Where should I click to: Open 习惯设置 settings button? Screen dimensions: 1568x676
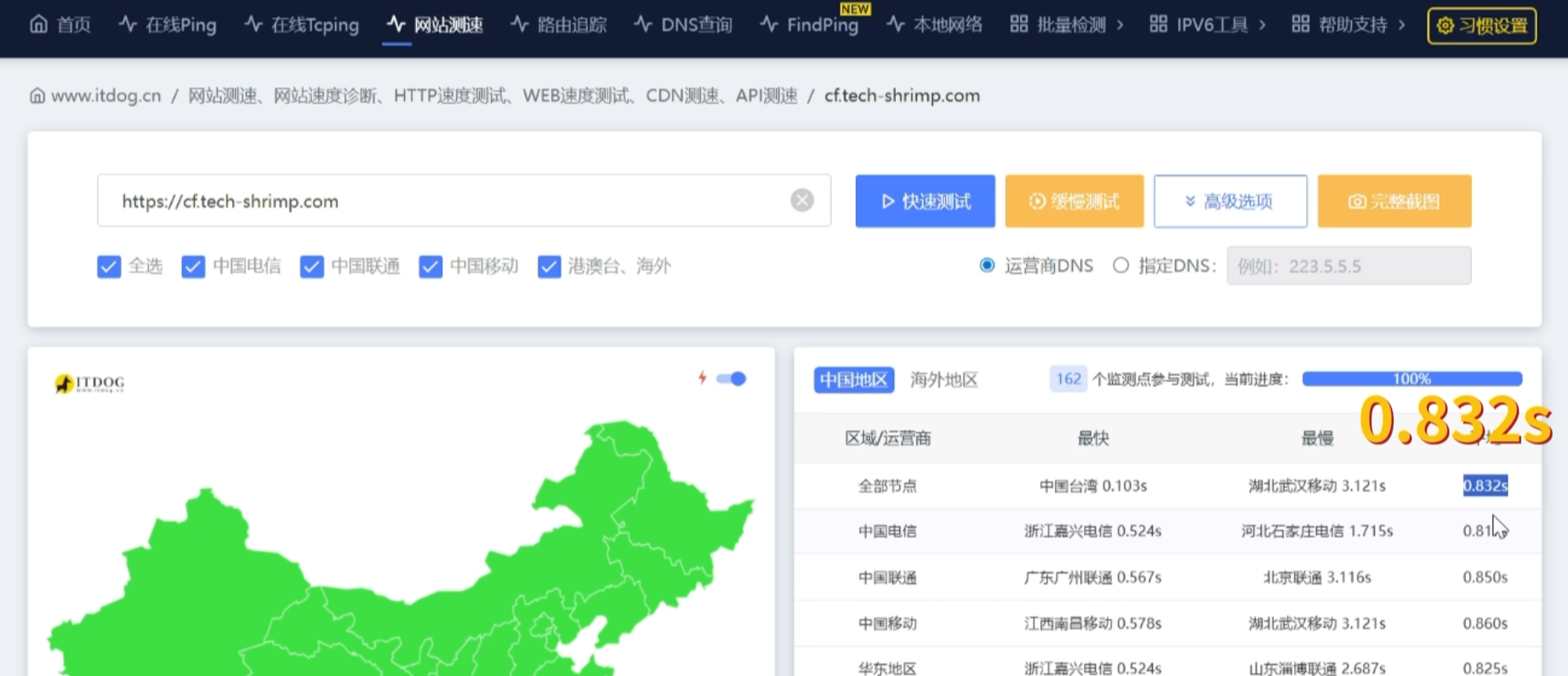coord(1482,26)
